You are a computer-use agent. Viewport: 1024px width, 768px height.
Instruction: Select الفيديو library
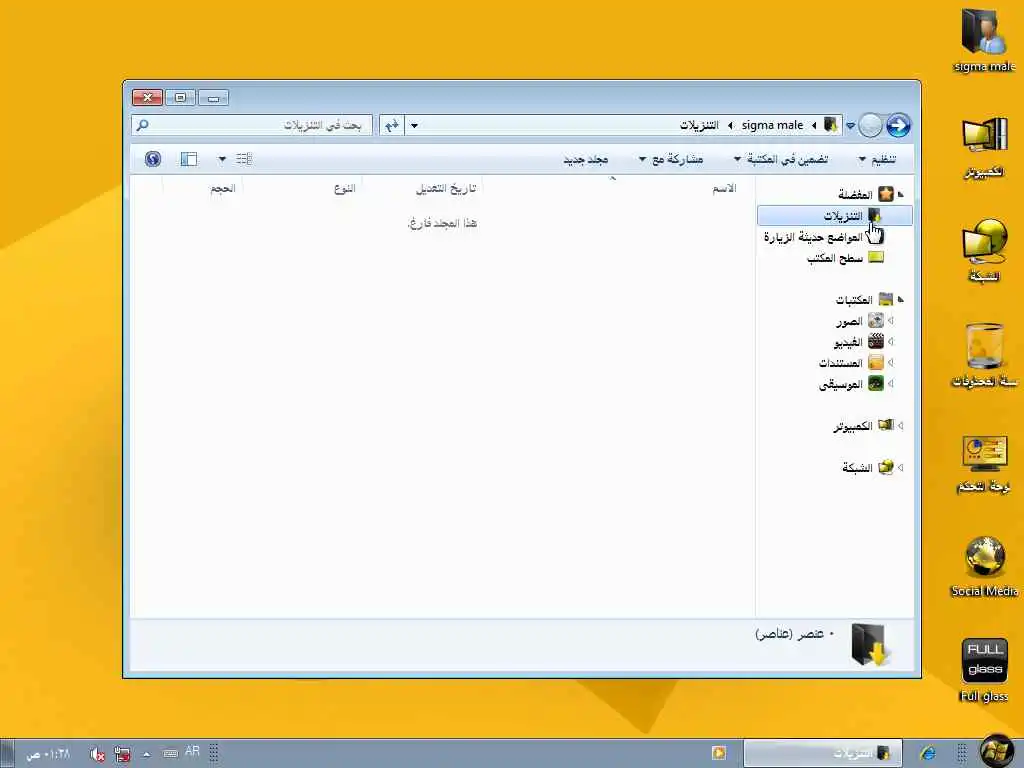pyautogui.click(x=848, y=342)
